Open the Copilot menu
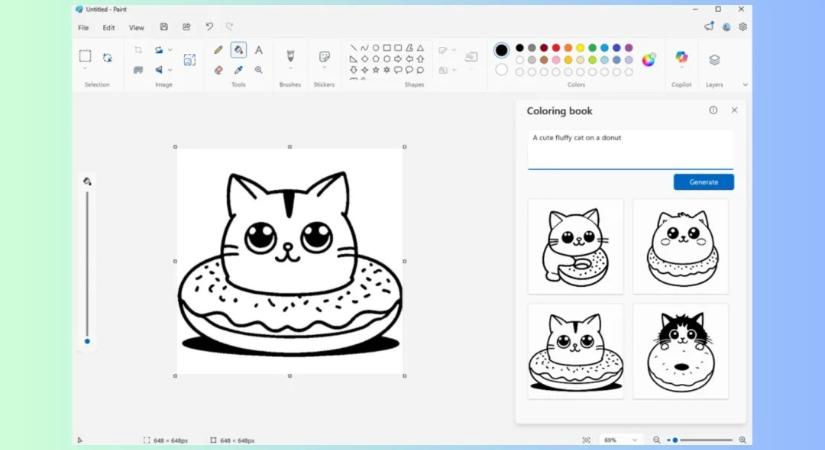 coord(681,57)
